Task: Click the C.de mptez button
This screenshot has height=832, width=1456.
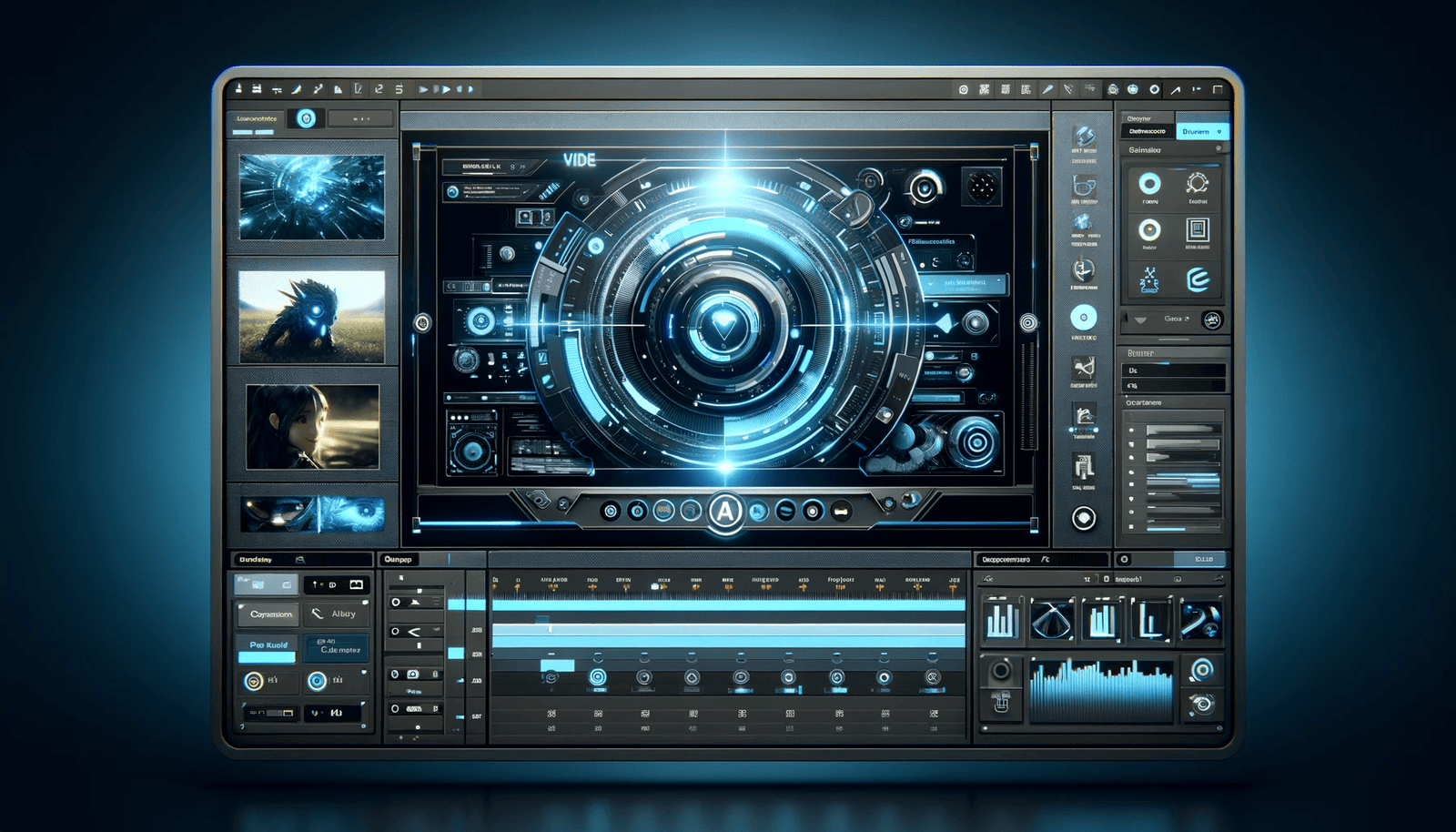Action: (x=336, y=648)
